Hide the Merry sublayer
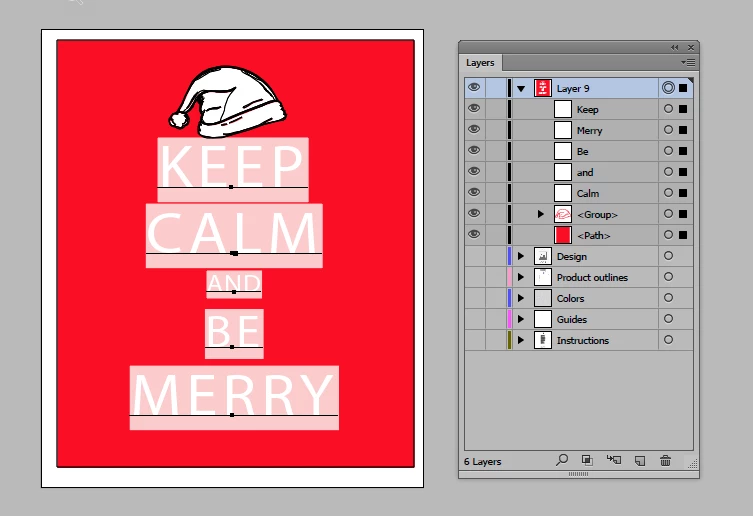This screenshot has height=516, width=753. click(474, 129)
